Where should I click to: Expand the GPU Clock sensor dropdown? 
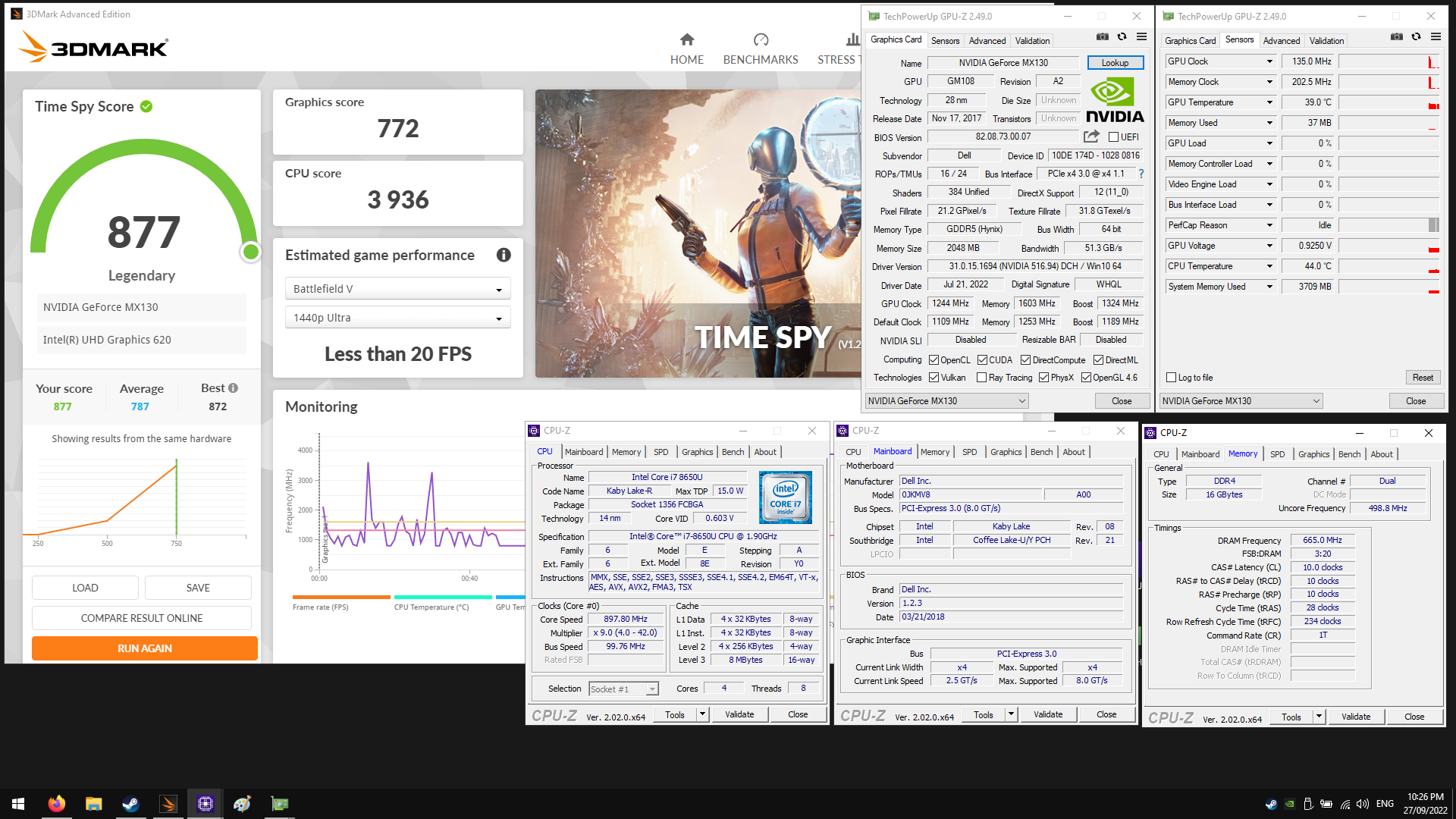(1269, 61)
